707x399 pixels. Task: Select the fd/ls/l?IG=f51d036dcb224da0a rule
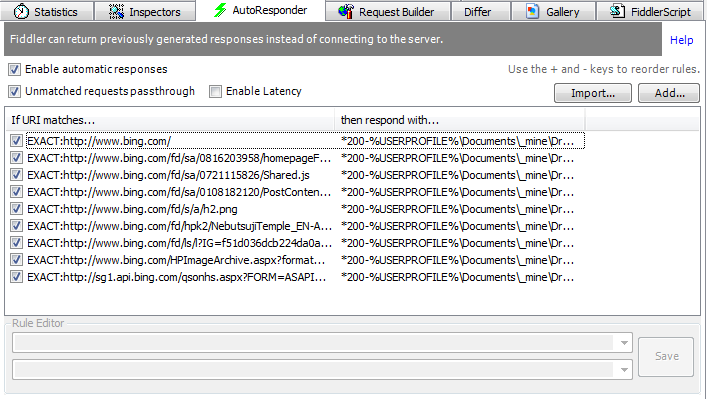298,243
